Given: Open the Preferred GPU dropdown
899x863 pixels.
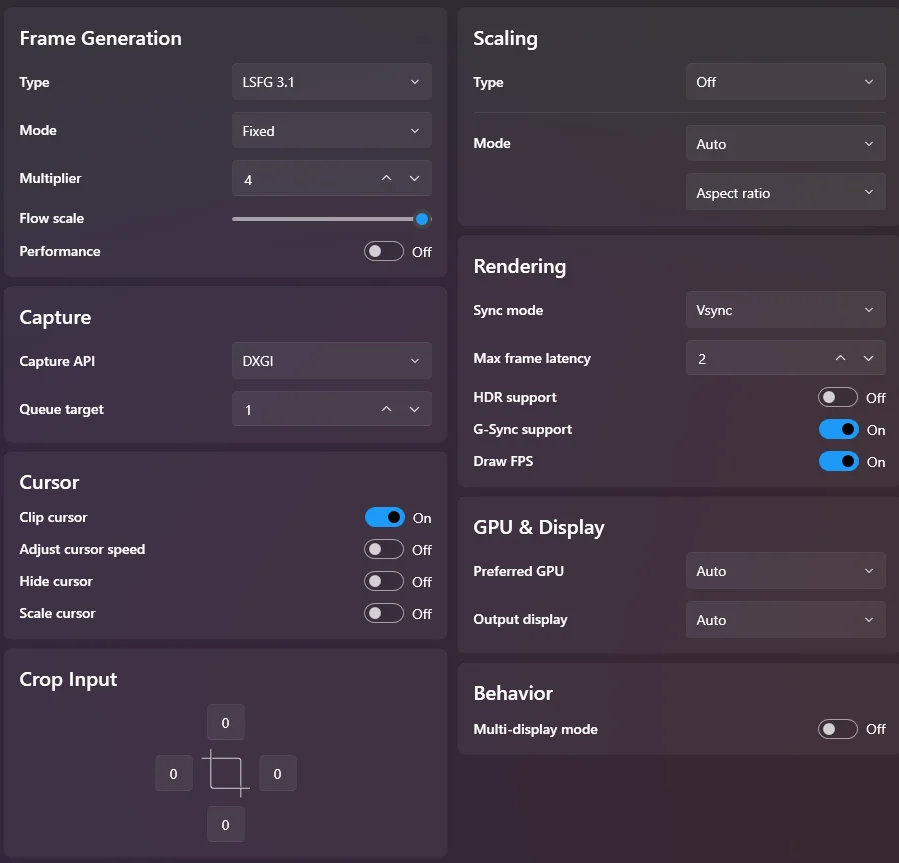Looking at the screenshot, I should coord(785,571).
